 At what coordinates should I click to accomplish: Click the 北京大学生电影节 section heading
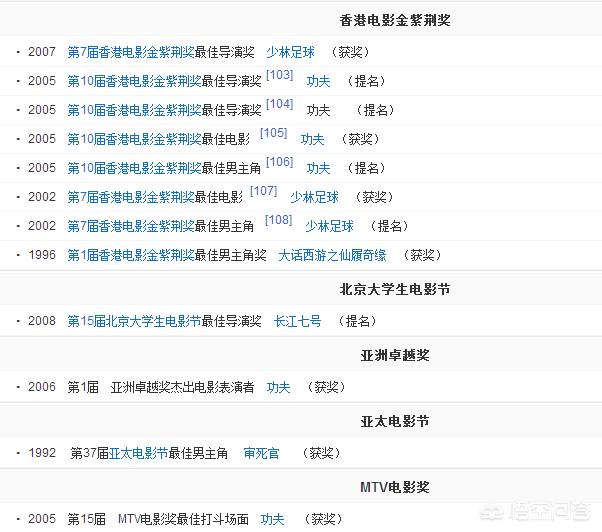(395, 289)
